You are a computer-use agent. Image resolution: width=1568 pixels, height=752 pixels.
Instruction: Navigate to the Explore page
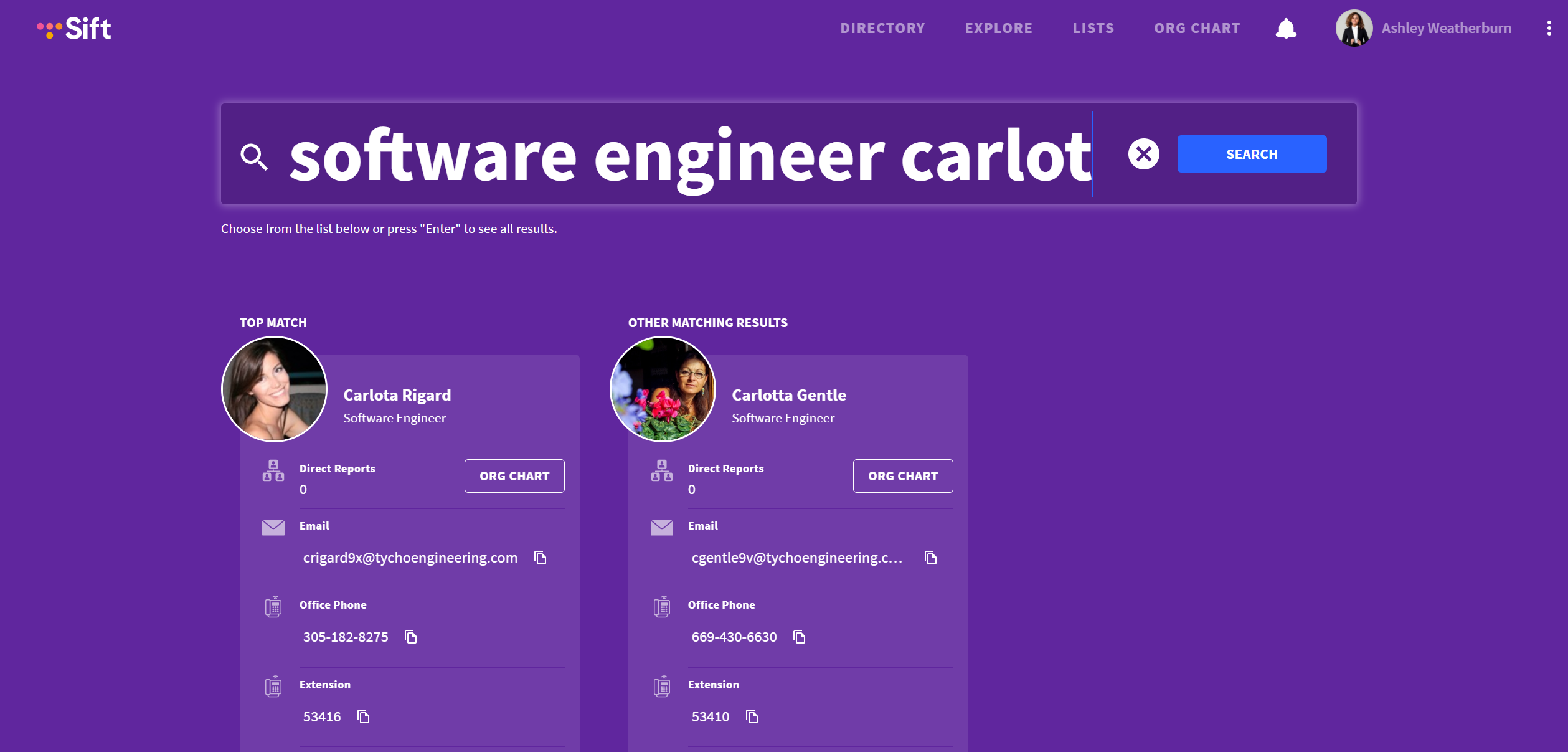pos(998,27)
